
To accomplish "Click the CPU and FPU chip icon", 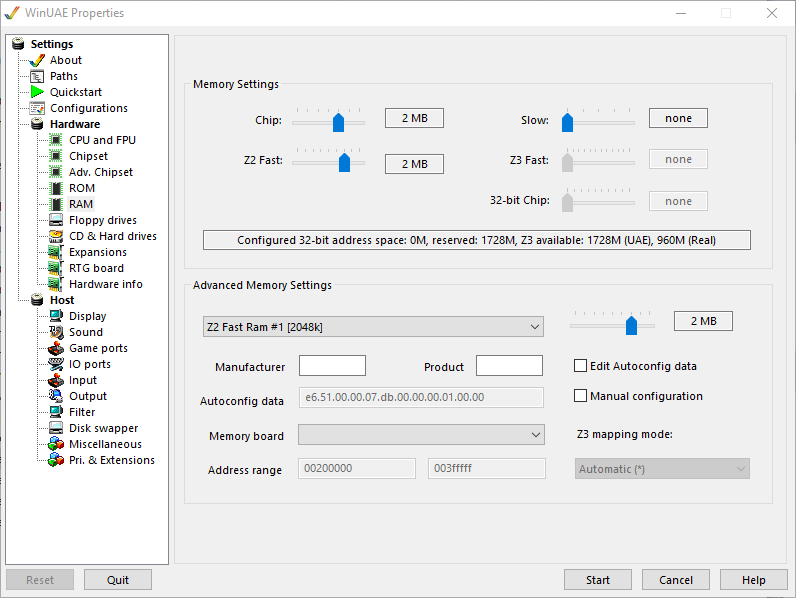I will pyautogui.click(x=57, y=140).
